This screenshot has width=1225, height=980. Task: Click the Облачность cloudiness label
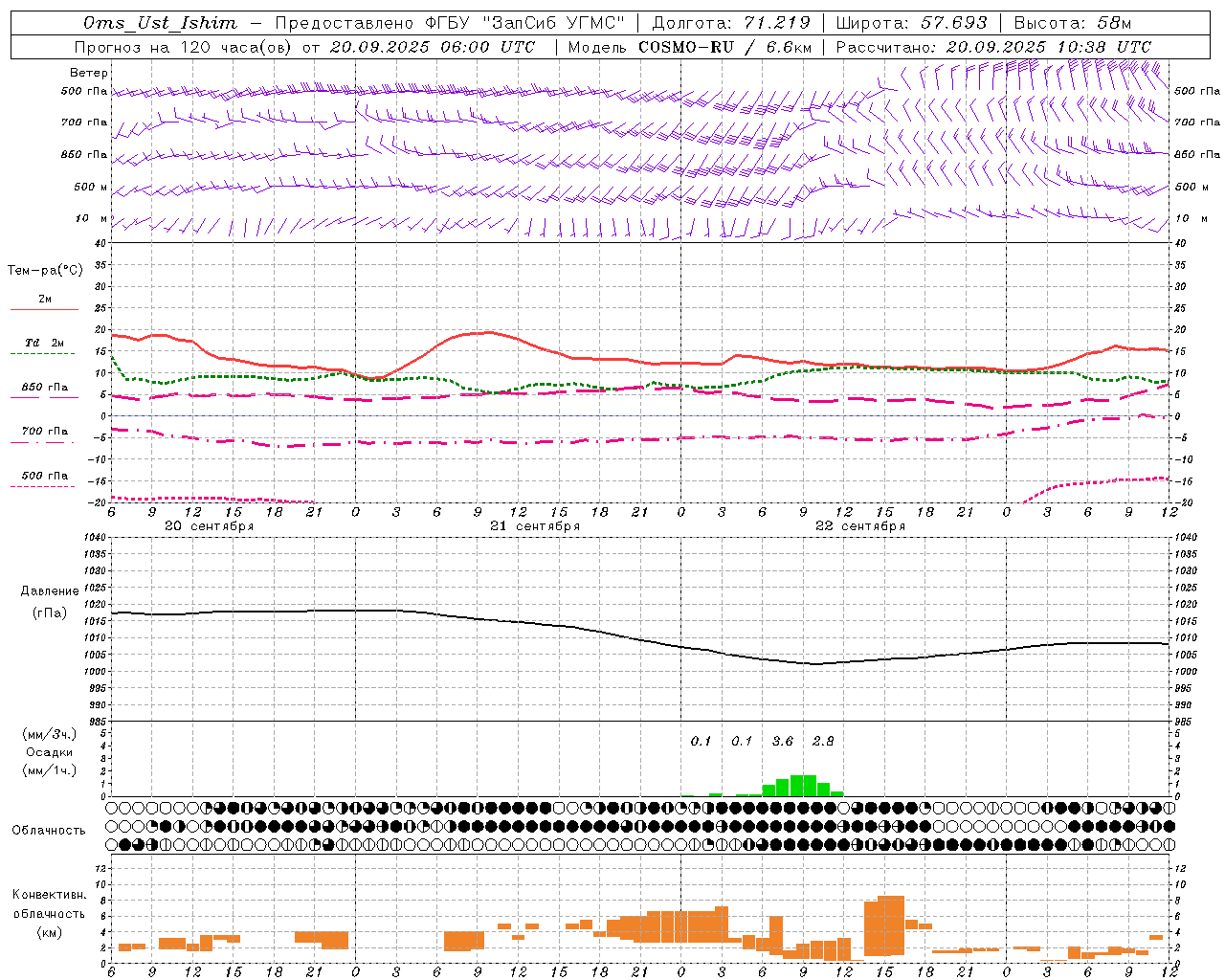pos(49,831)
